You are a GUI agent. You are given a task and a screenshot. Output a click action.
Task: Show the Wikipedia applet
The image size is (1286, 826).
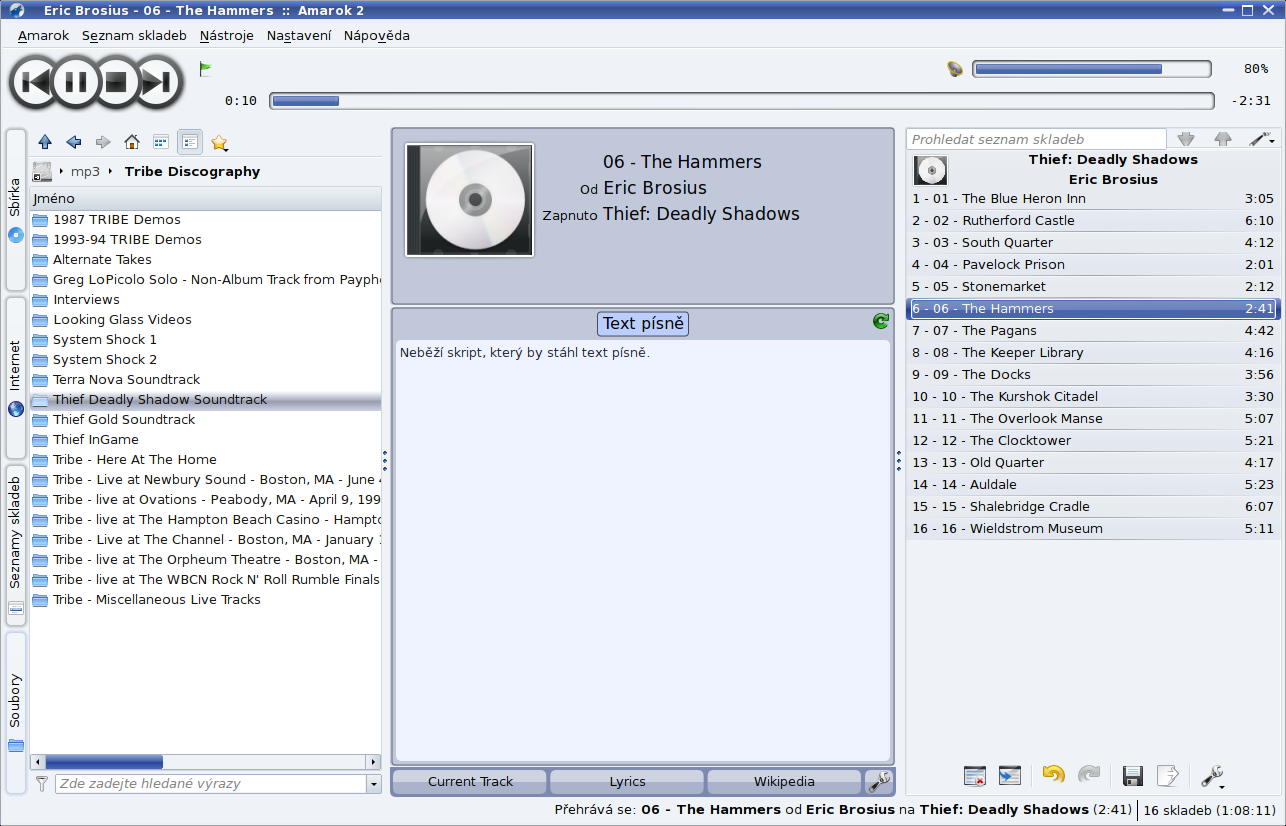784,782
